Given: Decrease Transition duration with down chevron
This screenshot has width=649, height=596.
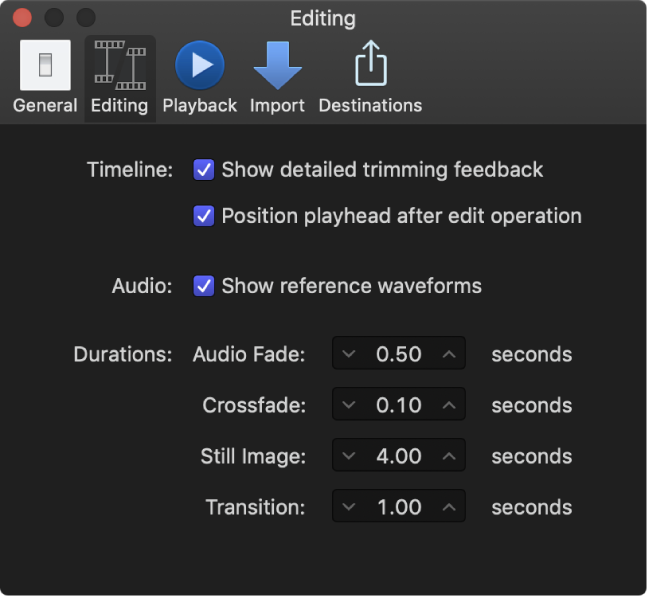Looking at the screenshot, I should pyautogui.click(x=348, y=507).
